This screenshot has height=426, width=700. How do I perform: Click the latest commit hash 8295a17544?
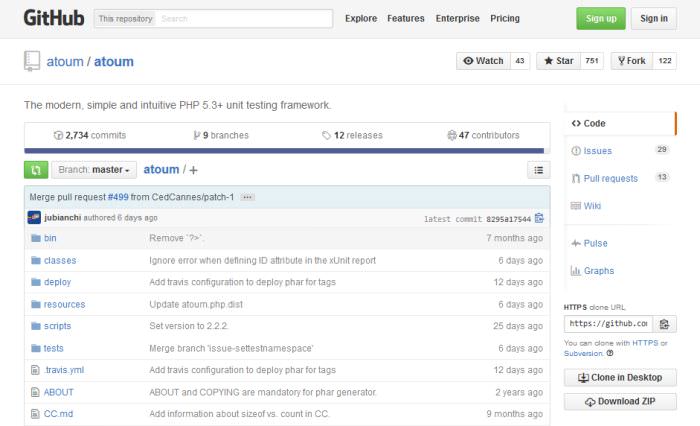[x=508, y=219]
